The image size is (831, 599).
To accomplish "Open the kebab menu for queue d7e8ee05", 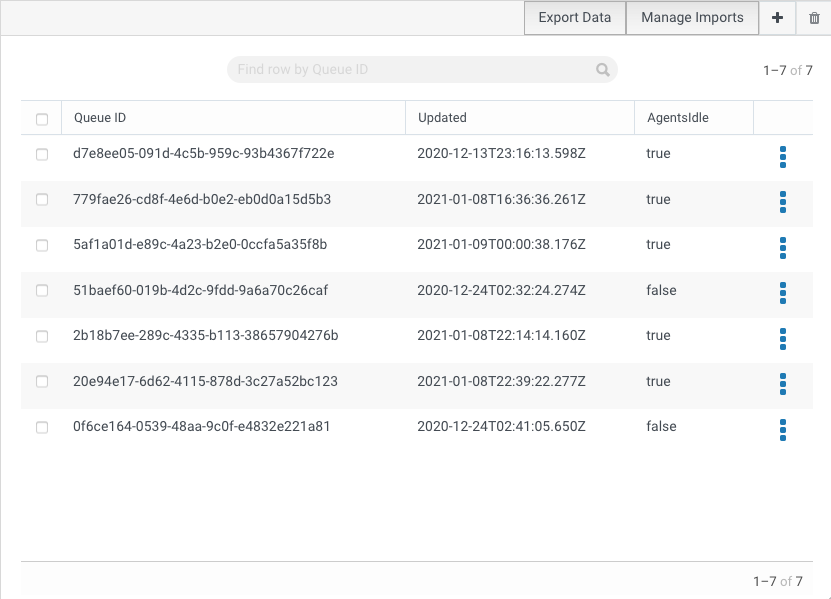I will click(x=782, y=157).
